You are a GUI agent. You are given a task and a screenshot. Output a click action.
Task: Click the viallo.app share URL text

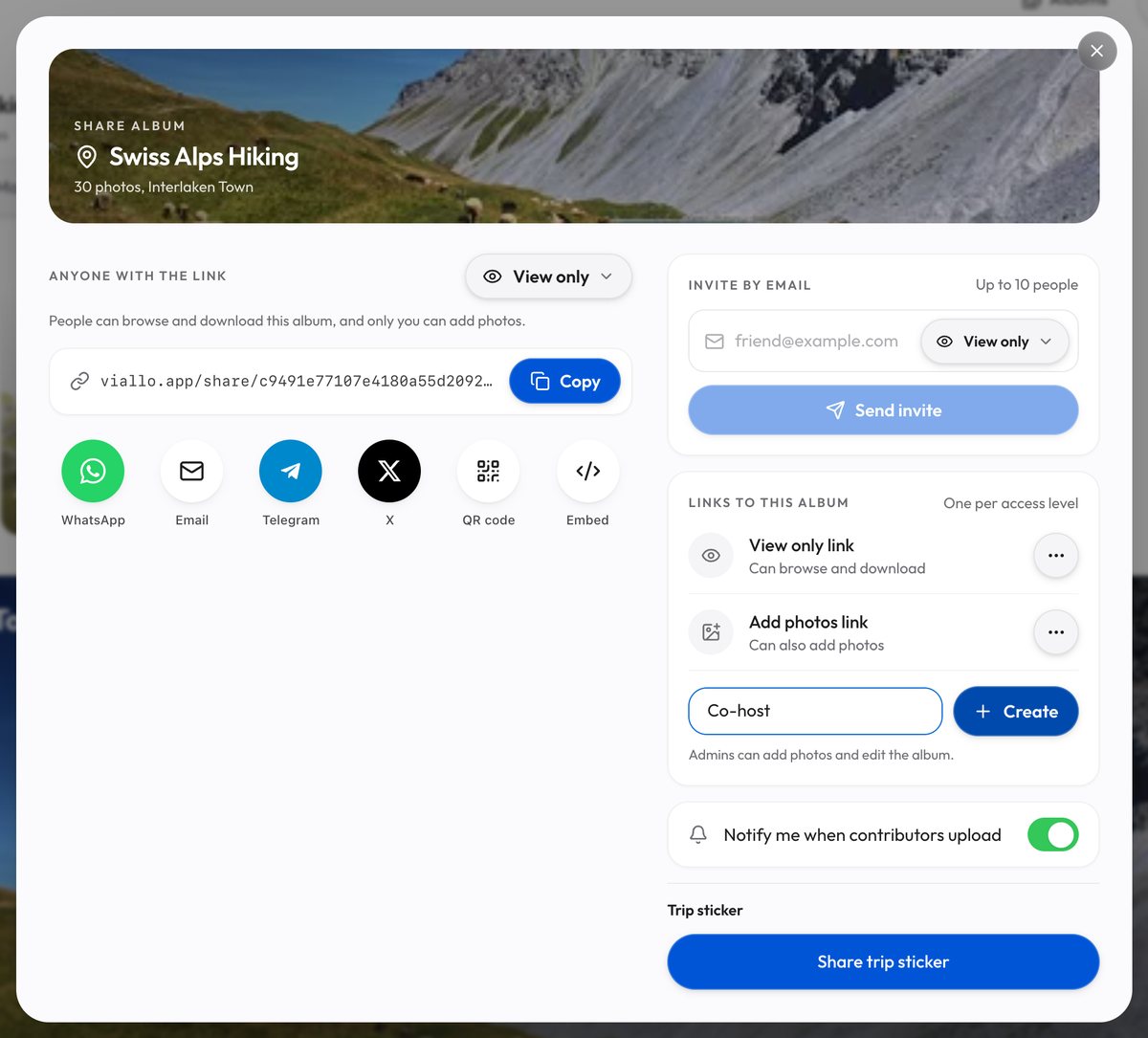pyautogui.click(x=297, y=382)
